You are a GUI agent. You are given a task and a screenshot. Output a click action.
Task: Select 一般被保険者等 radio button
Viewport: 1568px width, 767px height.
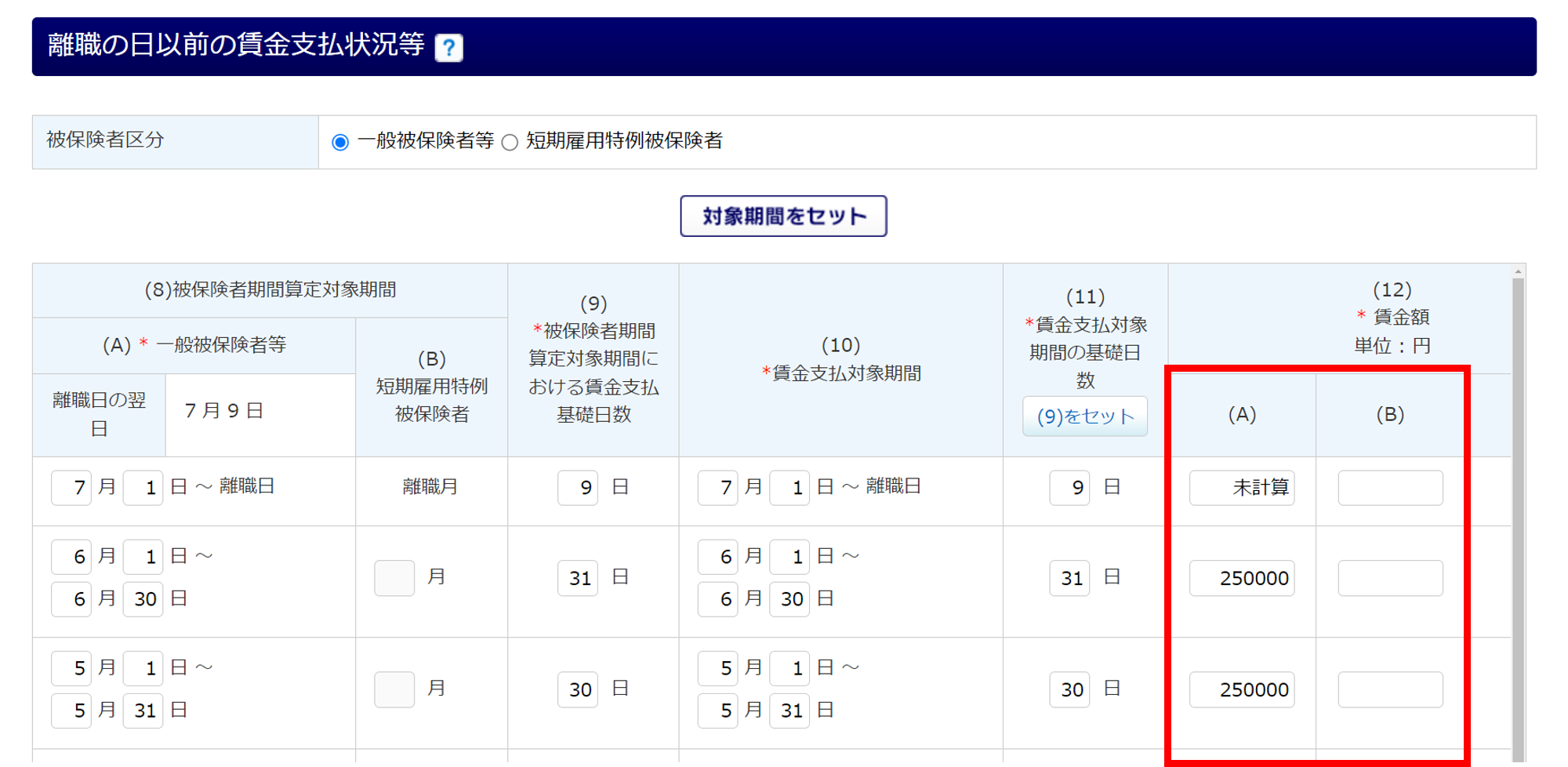pos(340,142)
